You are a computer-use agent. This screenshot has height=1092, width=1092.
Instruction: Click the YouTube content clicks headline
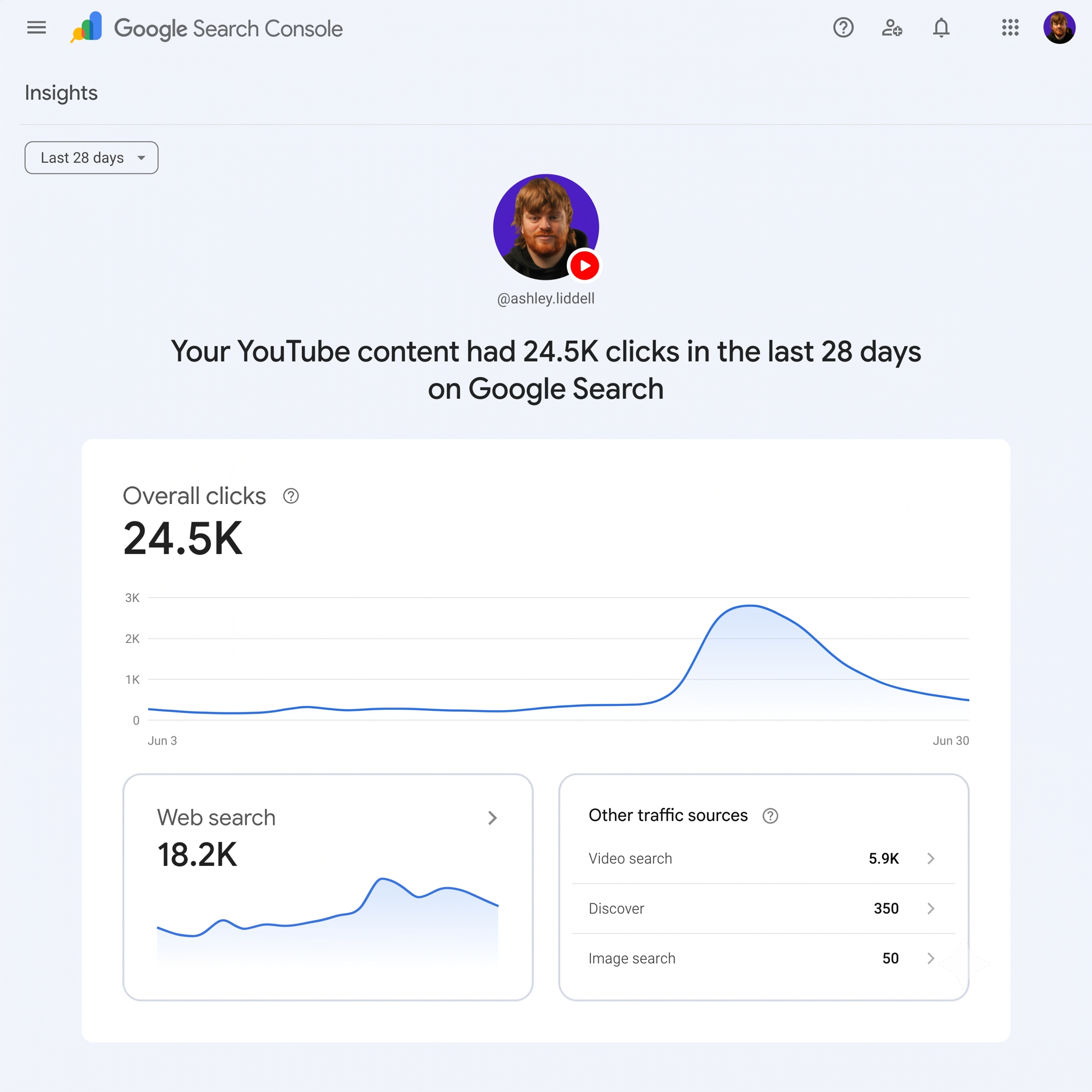click(x=546, y=370)
